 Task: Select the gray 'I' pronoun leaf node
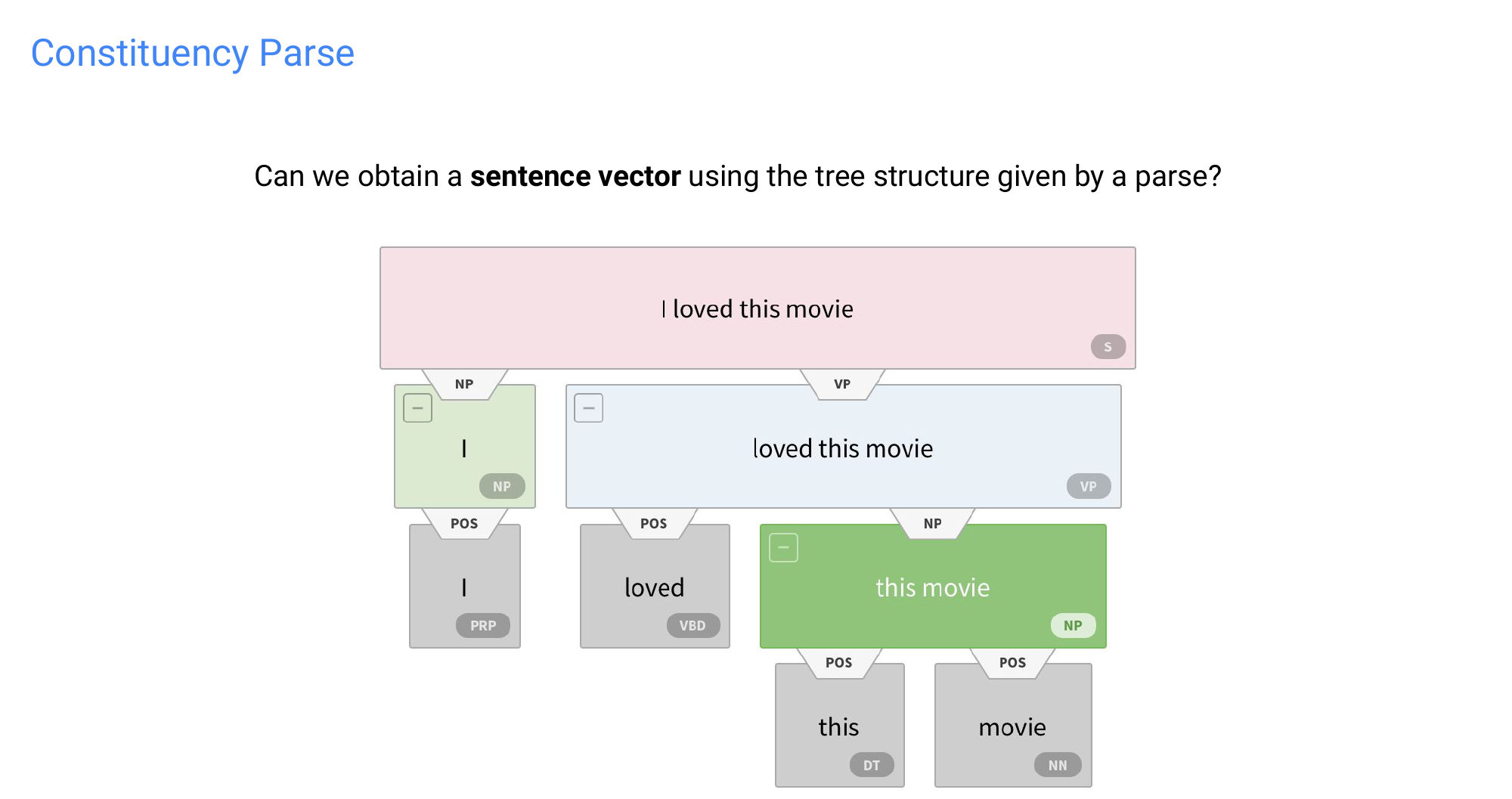(x=464, y=587)
